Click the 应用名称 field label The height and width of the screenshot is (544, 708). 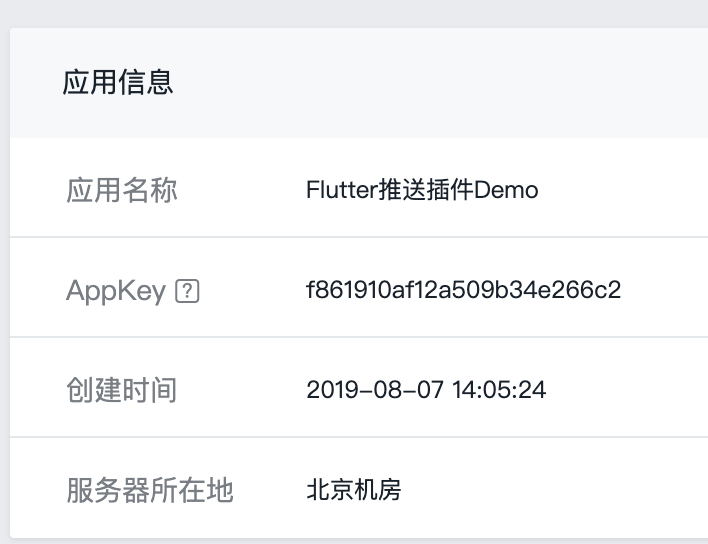[122, 190]
